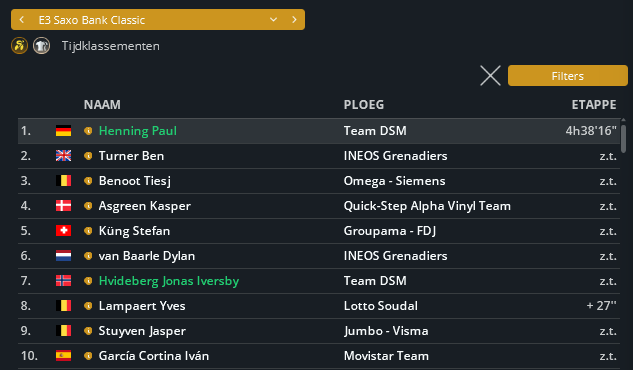633x370 pixels.
Task: Open the Filters button
Action: click(568, 75)
